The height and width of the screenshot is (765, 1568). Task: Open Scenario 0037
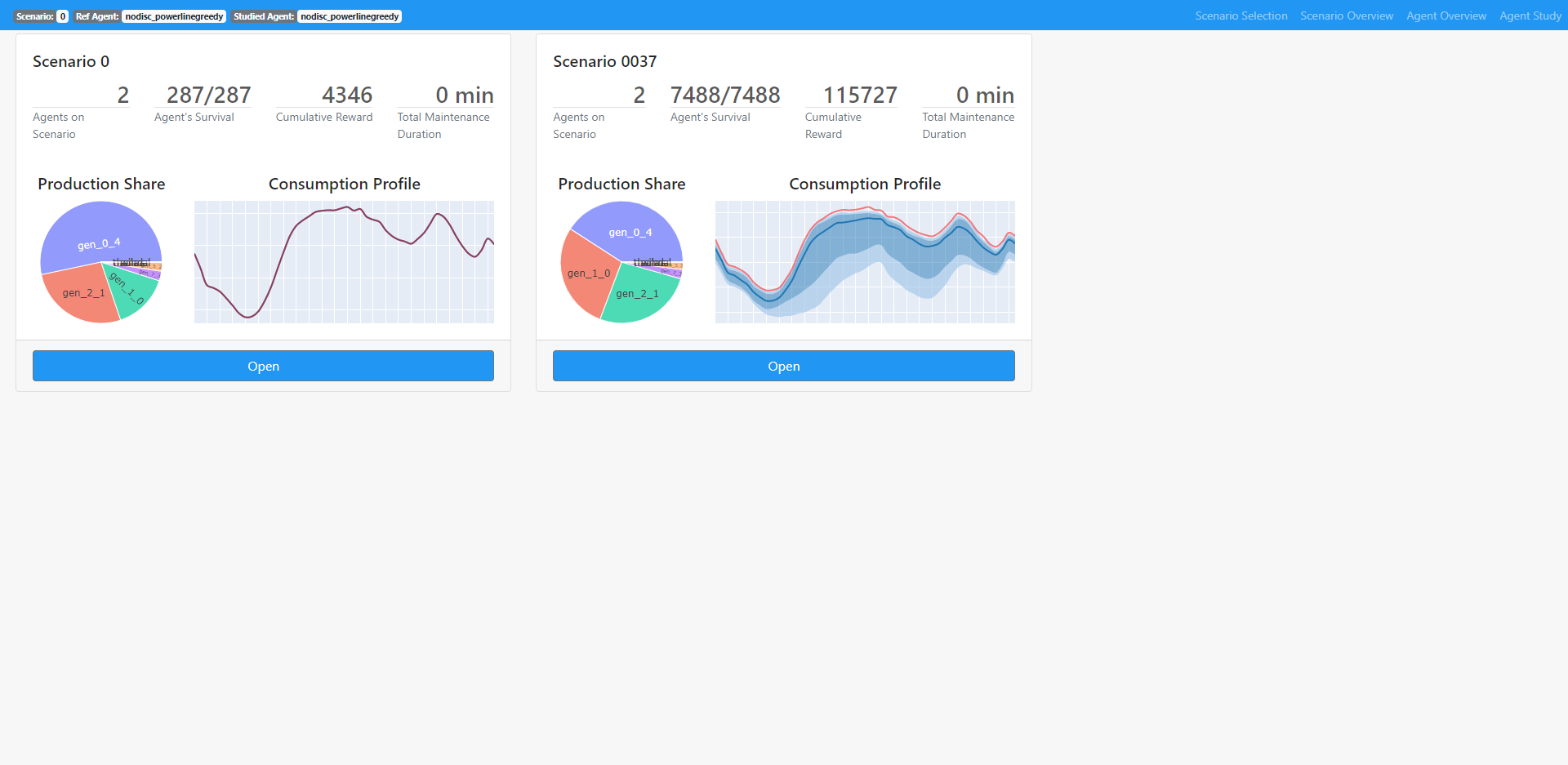784,366
